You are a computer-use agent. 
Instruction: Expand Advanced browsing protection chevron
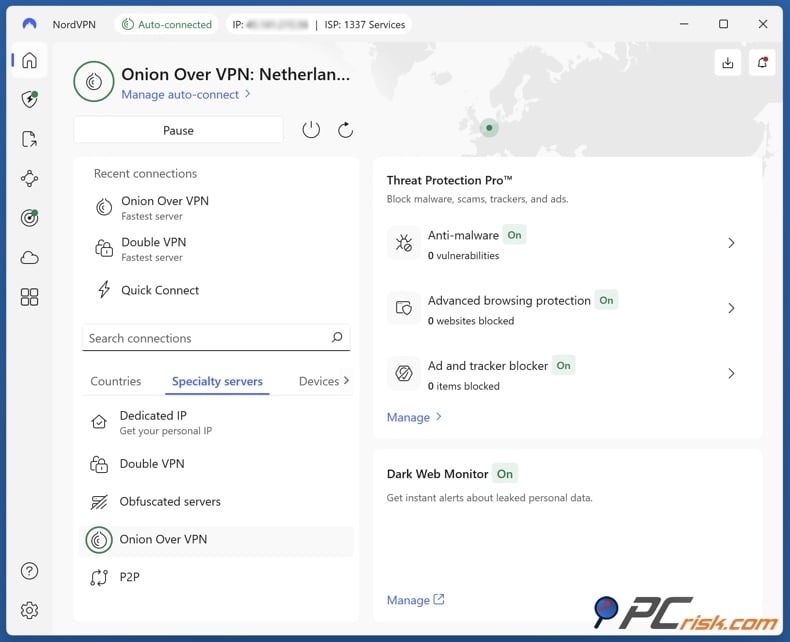coord(731,308)
